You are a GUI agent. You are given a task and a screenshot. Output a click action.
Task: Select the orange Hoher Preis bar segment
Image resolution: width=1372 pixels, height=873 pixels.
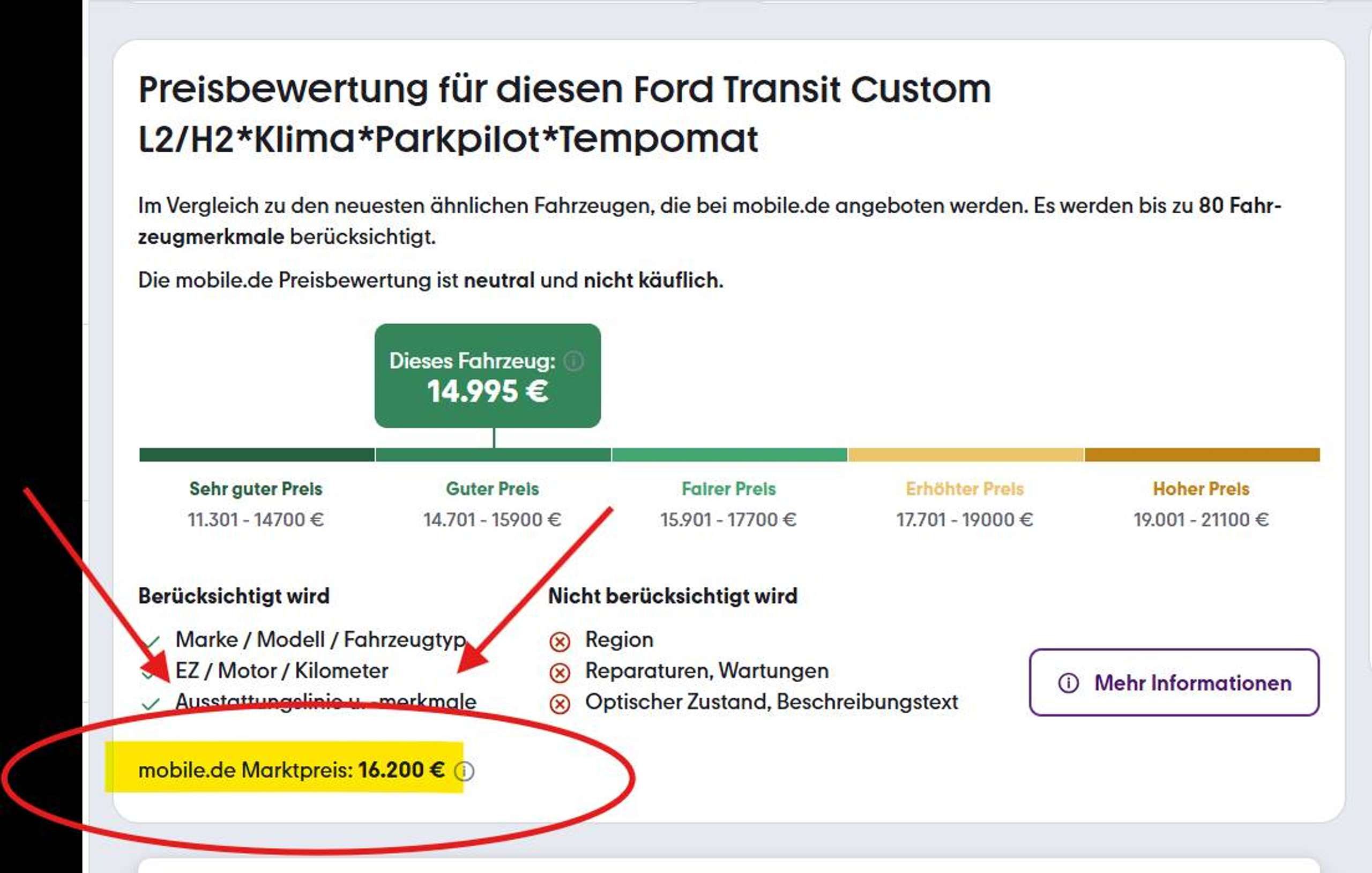(1202, 454)
